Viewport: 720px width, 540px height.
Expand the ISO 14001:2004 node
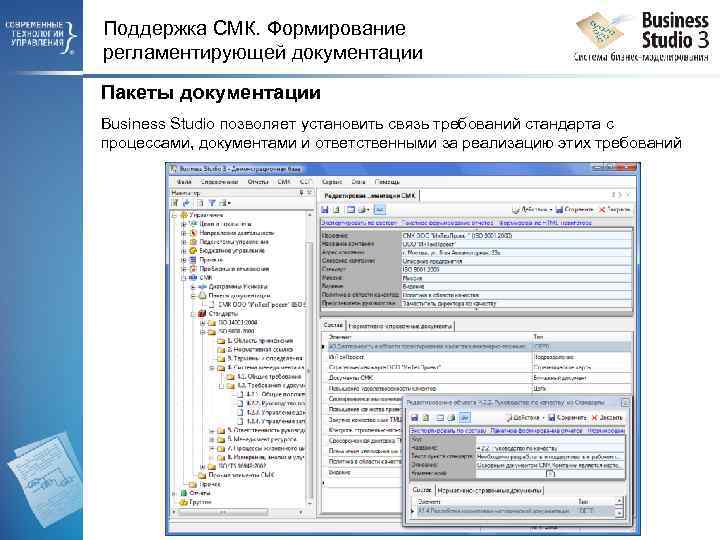click(202, 323)
